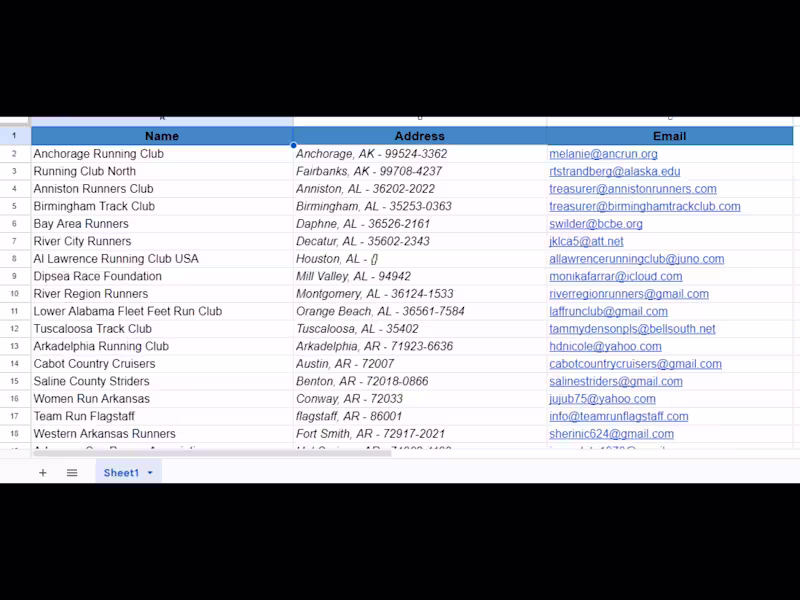800x600 pixels.
Task: Select address Austin, AR - 72007
Action: [419, 364]
